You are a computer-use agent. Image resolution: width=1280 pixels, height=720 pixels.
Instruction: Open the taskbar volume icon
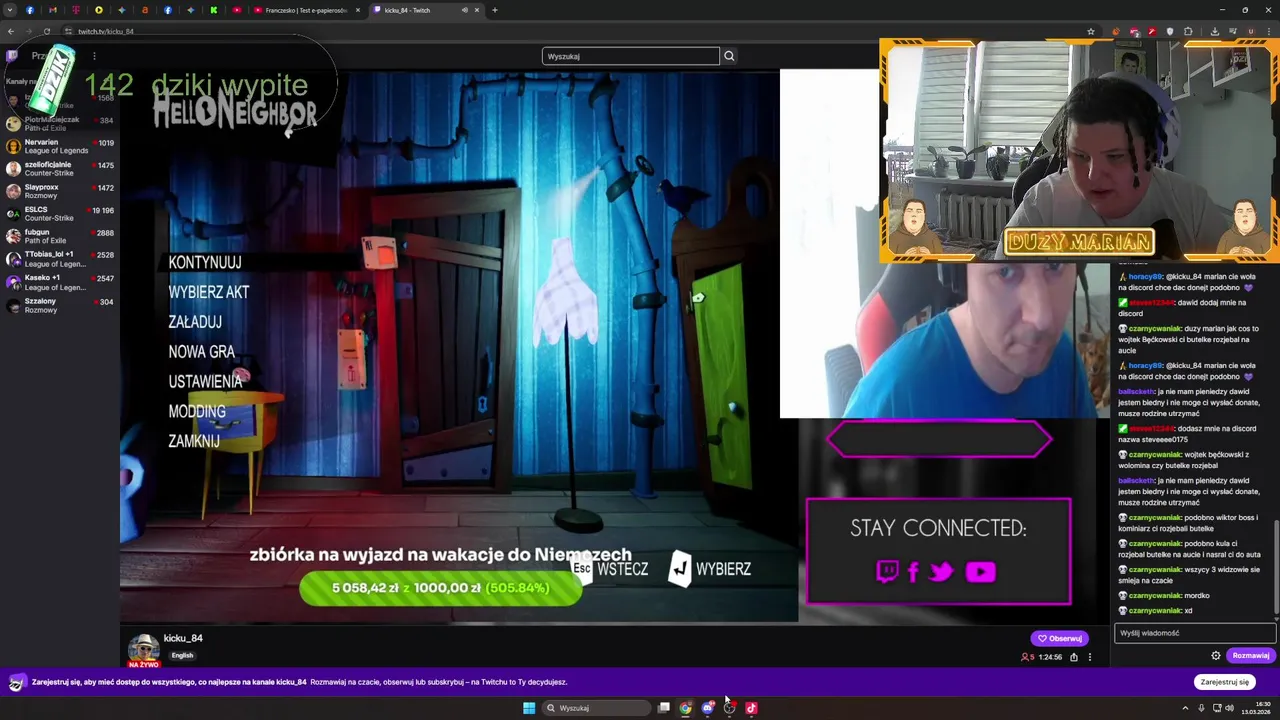(1229, 708)
